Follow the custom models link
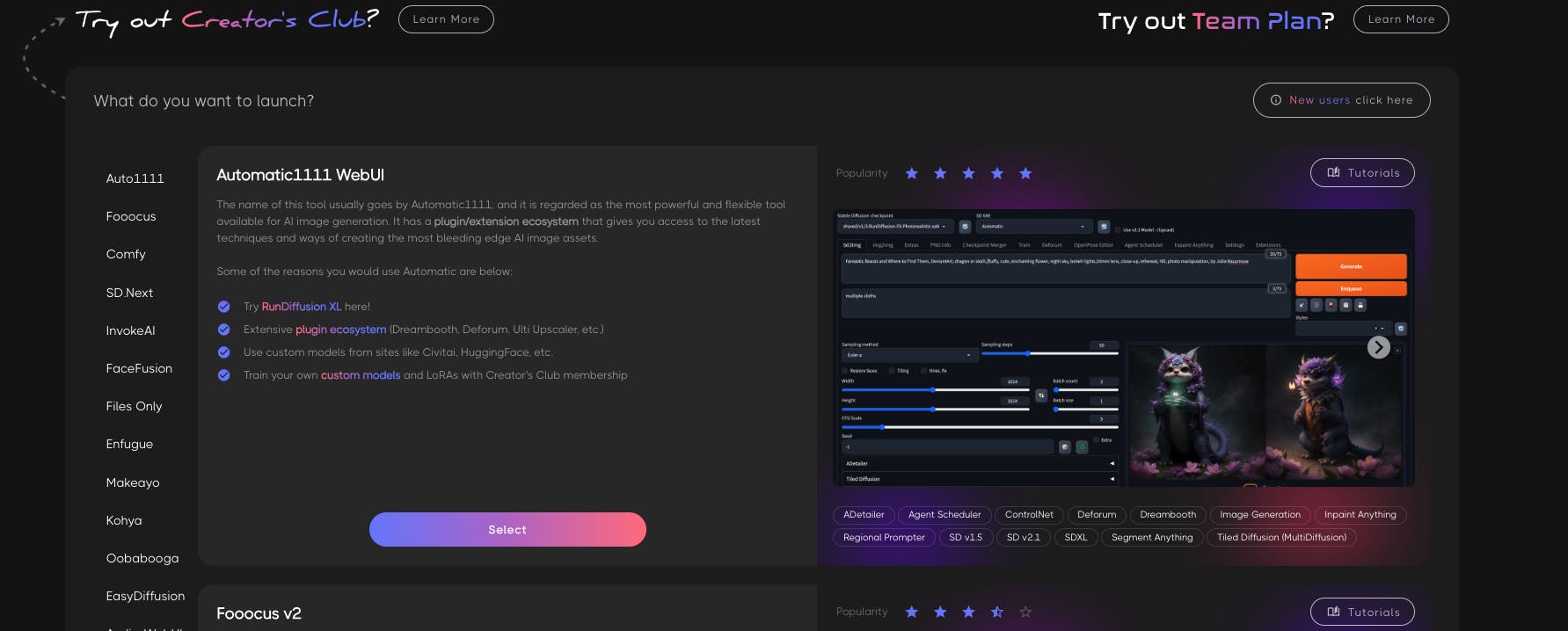Screen dimensions: 1568x631 pos(361,375)
